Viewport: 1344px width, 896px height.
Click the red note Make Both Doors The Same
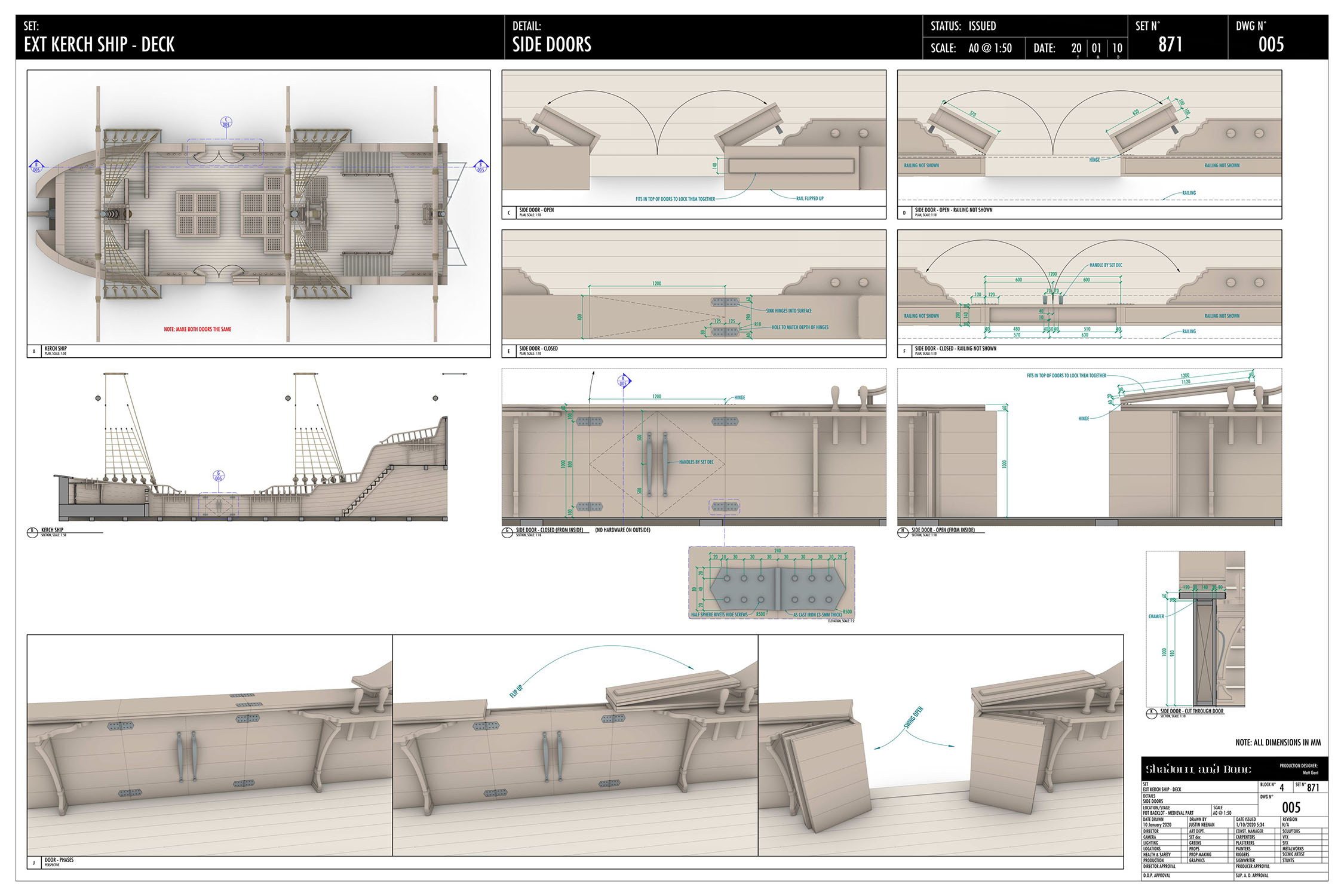pyautogui.click(x=198, y=329)
